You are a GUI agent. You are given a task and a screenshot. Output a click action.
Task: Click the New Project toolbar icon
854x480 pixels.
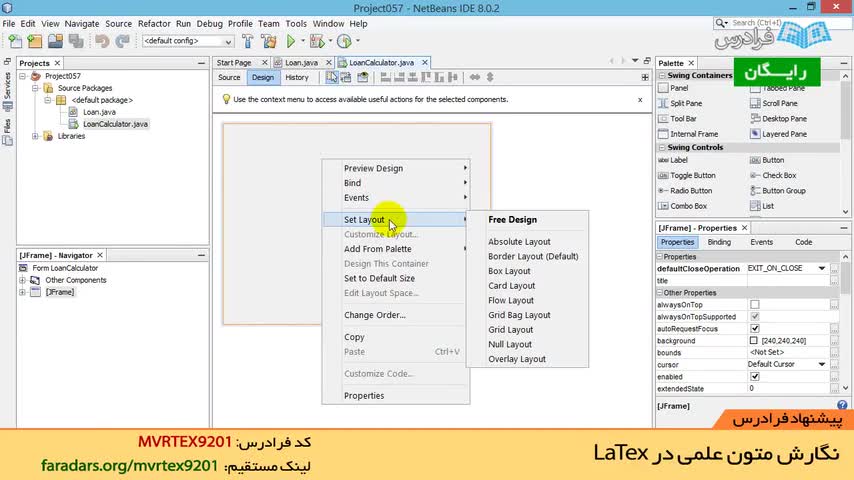35,41
